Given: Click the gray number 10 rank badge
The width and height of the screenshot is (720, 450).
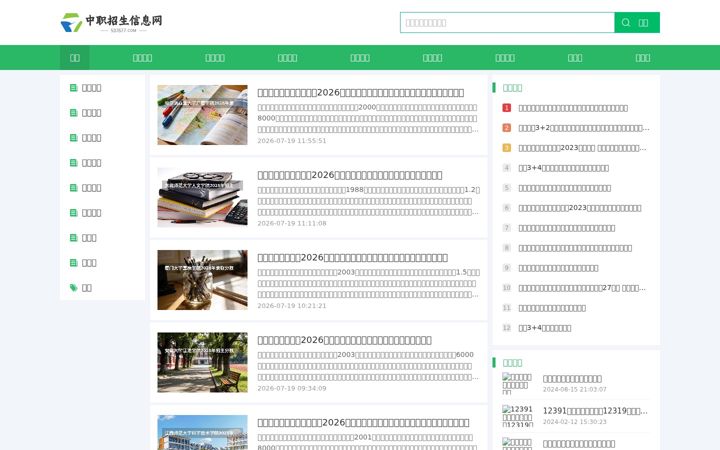Looking at the screenshot, I should [x=506, y=288].
